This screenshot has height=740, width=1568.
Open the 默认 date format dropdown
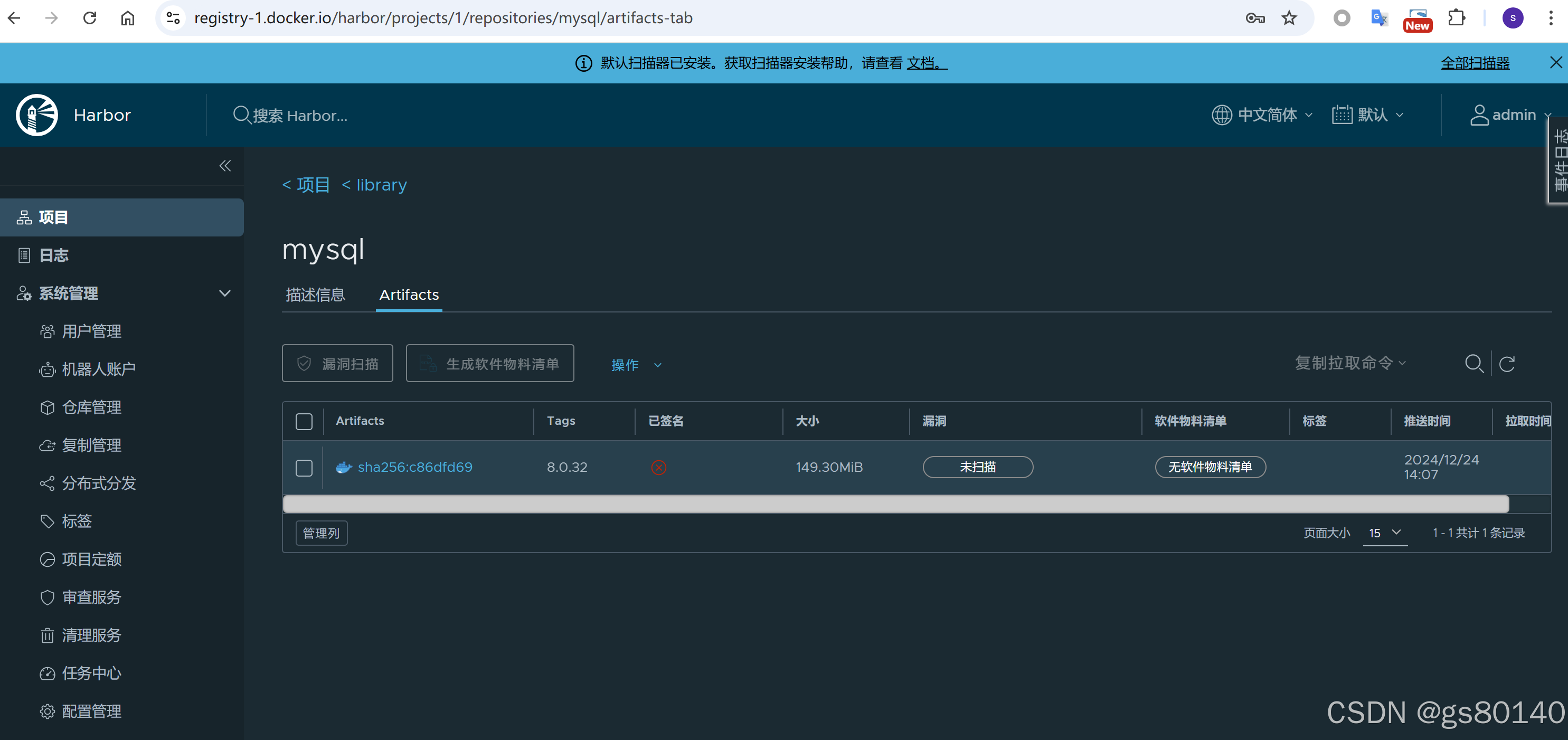click(1367, 115)
